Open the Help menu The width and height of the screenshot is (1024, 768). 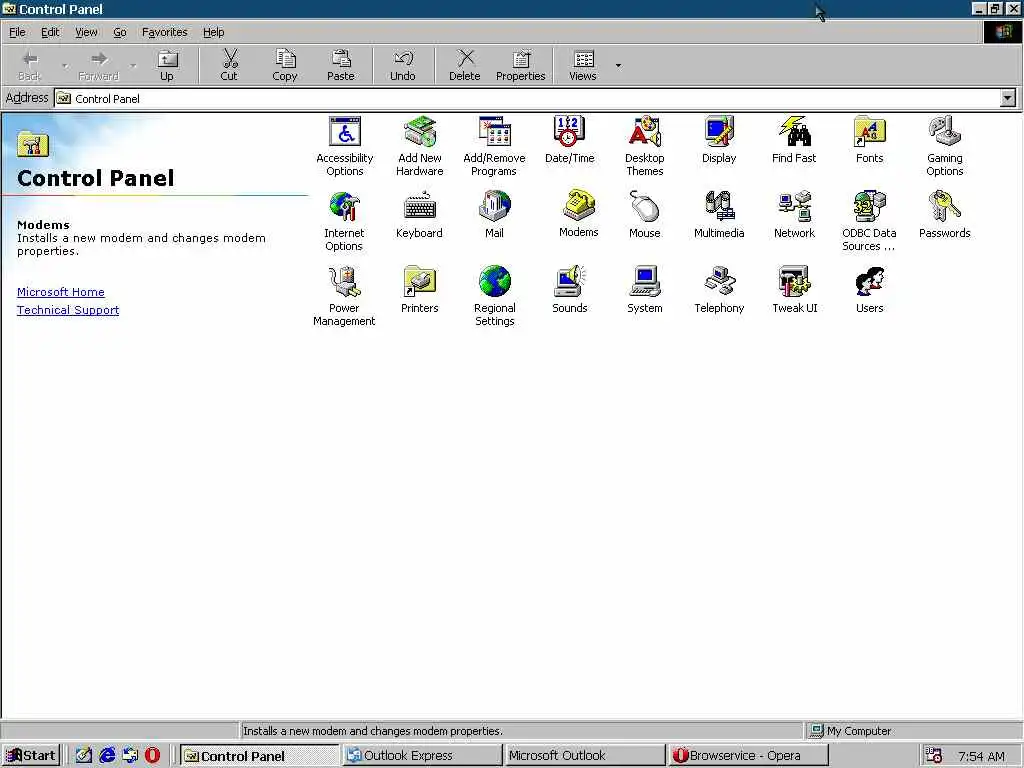pos(213,32)
